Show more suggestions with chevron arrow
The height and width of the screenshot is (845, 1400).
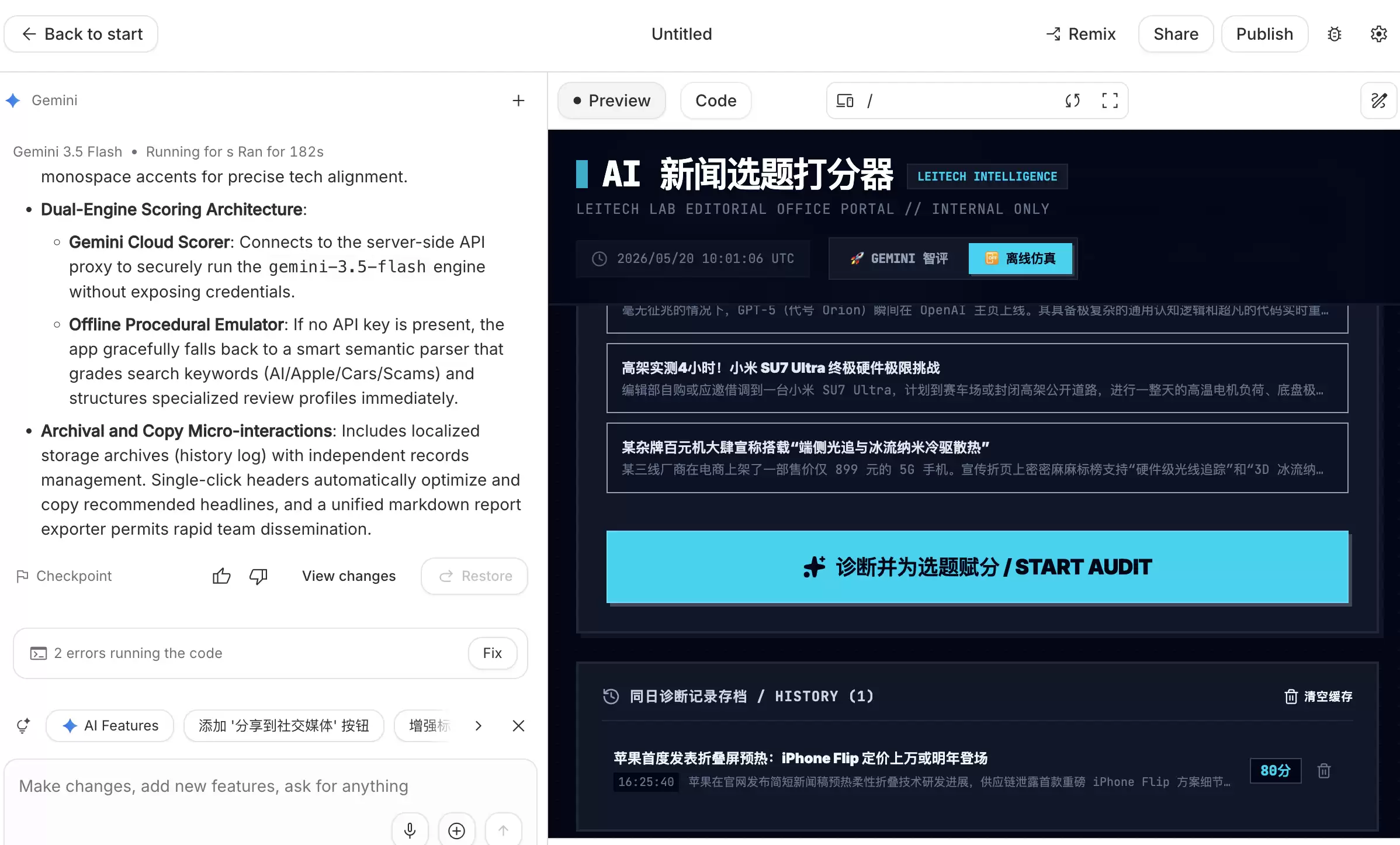pyautogui.click(x=479, y=726)
